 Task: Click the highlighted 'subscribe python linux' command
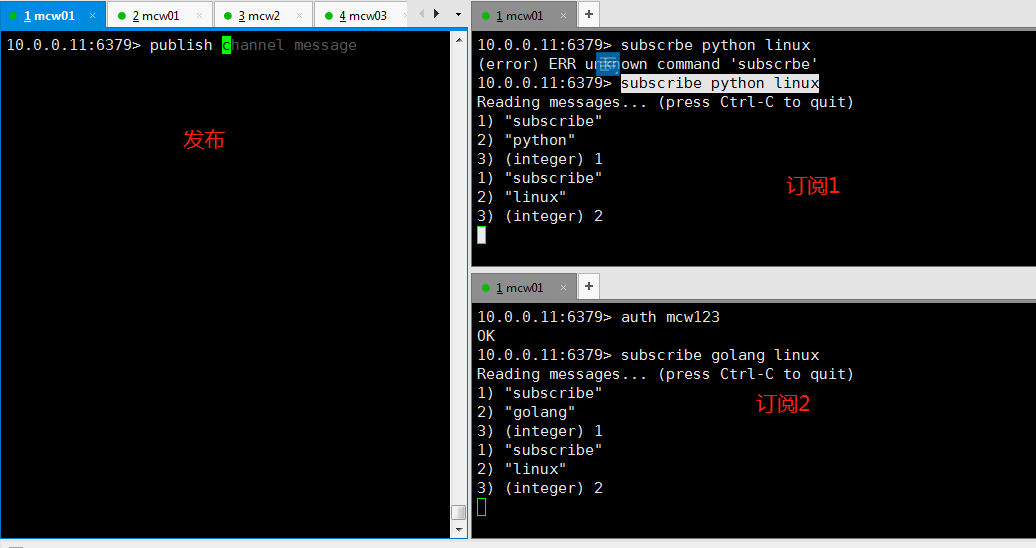(720, 83)
